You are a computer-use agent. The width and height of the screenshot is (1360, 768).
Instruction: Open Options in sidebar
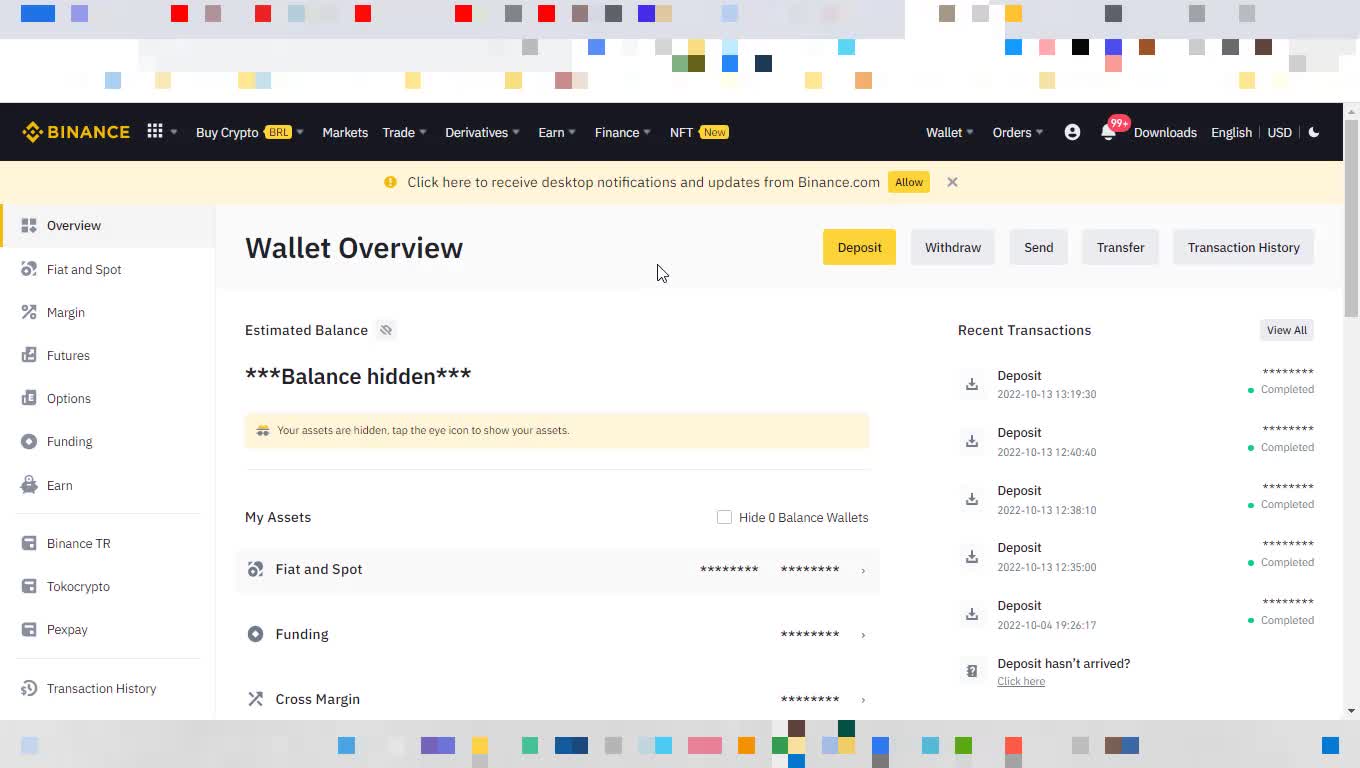tap(108, 398)
